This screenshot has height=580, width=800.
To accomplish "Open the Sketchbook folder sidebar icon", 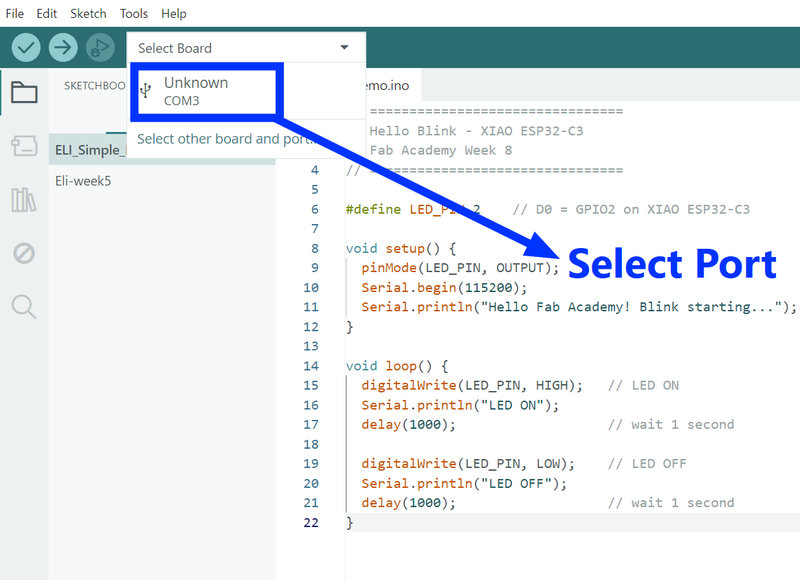I will (x=24, y=93).
